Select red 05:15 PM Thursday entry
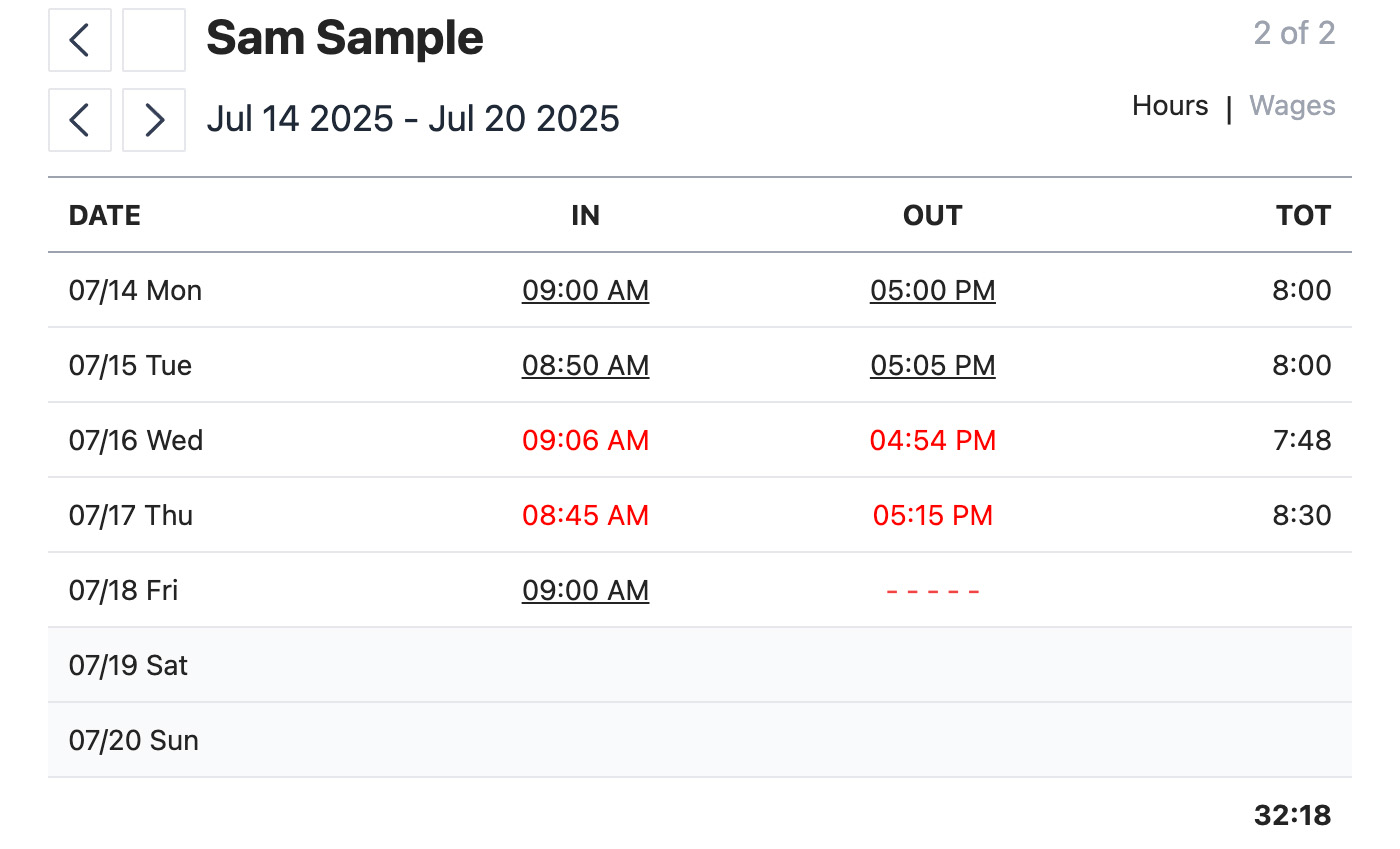This screenshot has height=849, width=1400. (x=933, y=516)
